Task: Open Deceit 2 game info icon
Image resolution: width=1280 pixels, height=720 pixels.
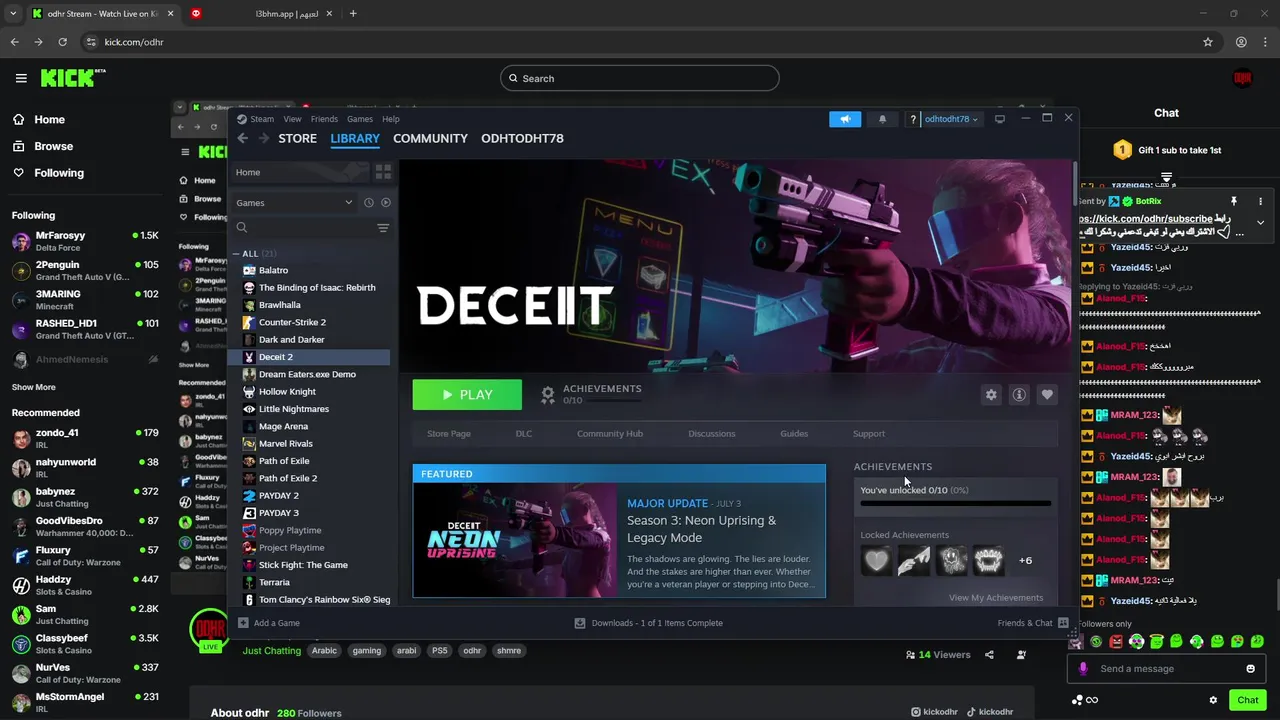Action: coord(1019,395)
